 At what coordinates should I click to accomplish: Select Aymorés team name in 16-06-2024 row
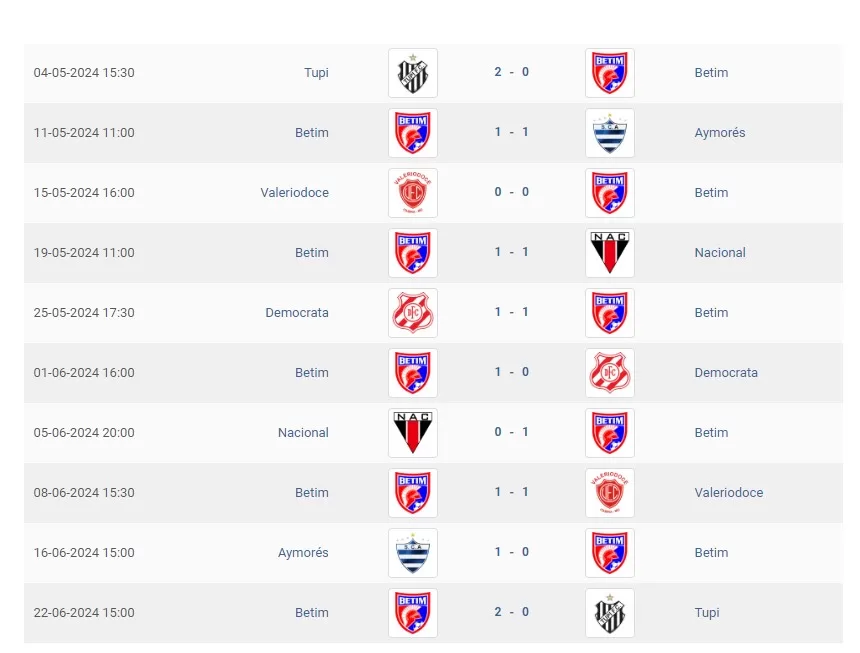coord(303,553)
